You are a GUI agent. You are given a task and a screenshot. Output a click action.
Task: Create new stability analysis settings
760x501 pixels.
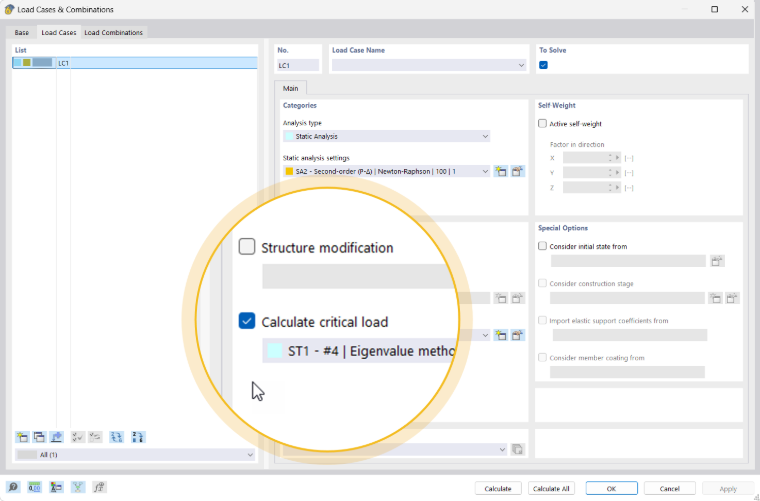click(x=501, y=335)
